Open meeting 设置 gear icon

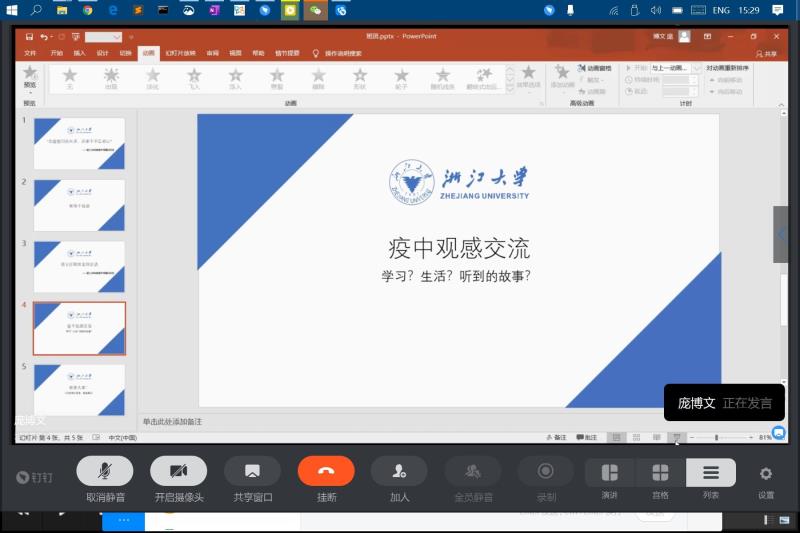(765, 474)
